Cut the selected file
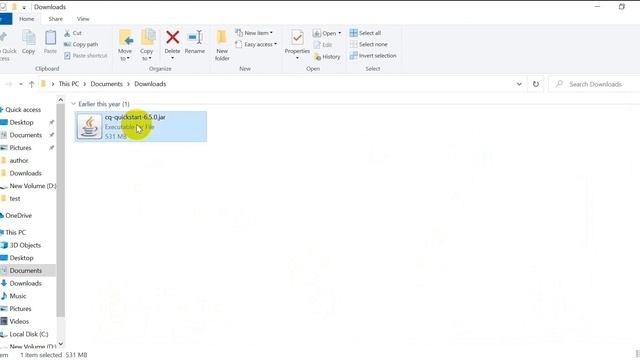This screenshot has height=360, width=640. coord(73,33)
